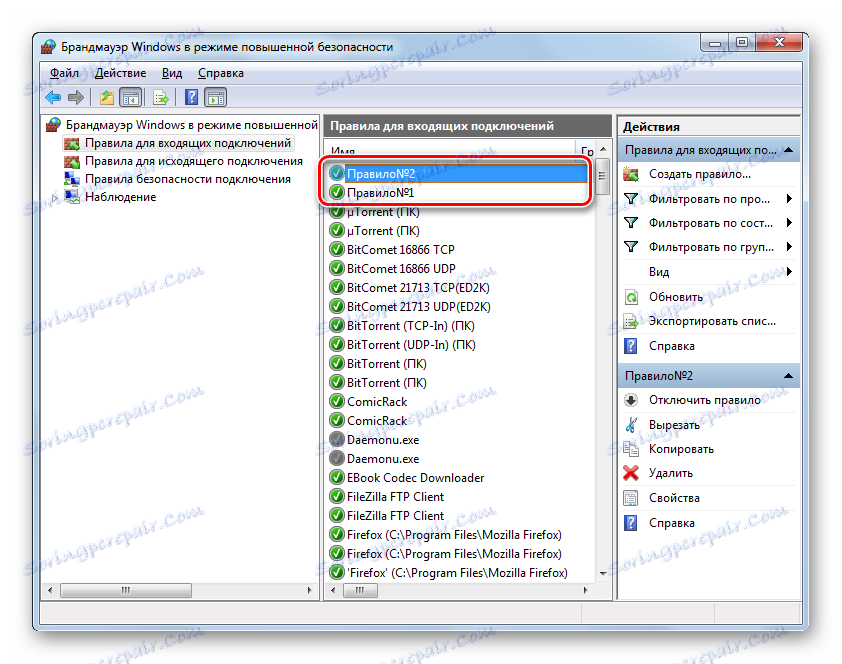Click Свойства in the actions pane
Screen dimensions: 842x664
tap(674, 498)
